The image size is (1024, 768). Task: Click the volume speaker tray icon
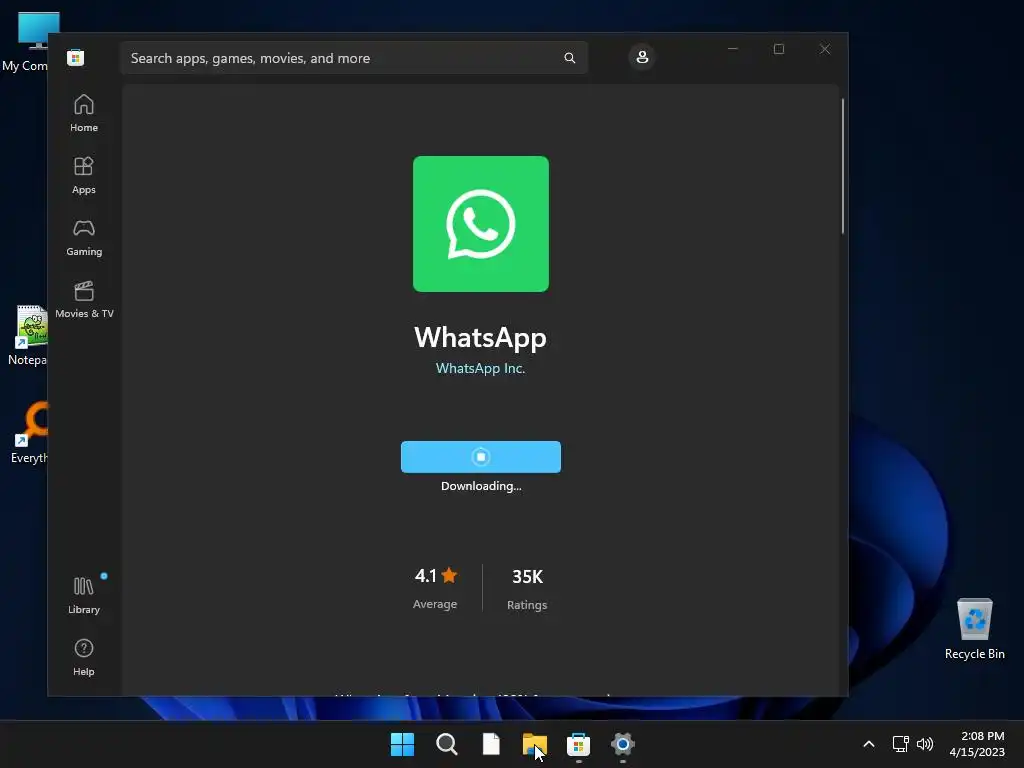coord(925,744)
